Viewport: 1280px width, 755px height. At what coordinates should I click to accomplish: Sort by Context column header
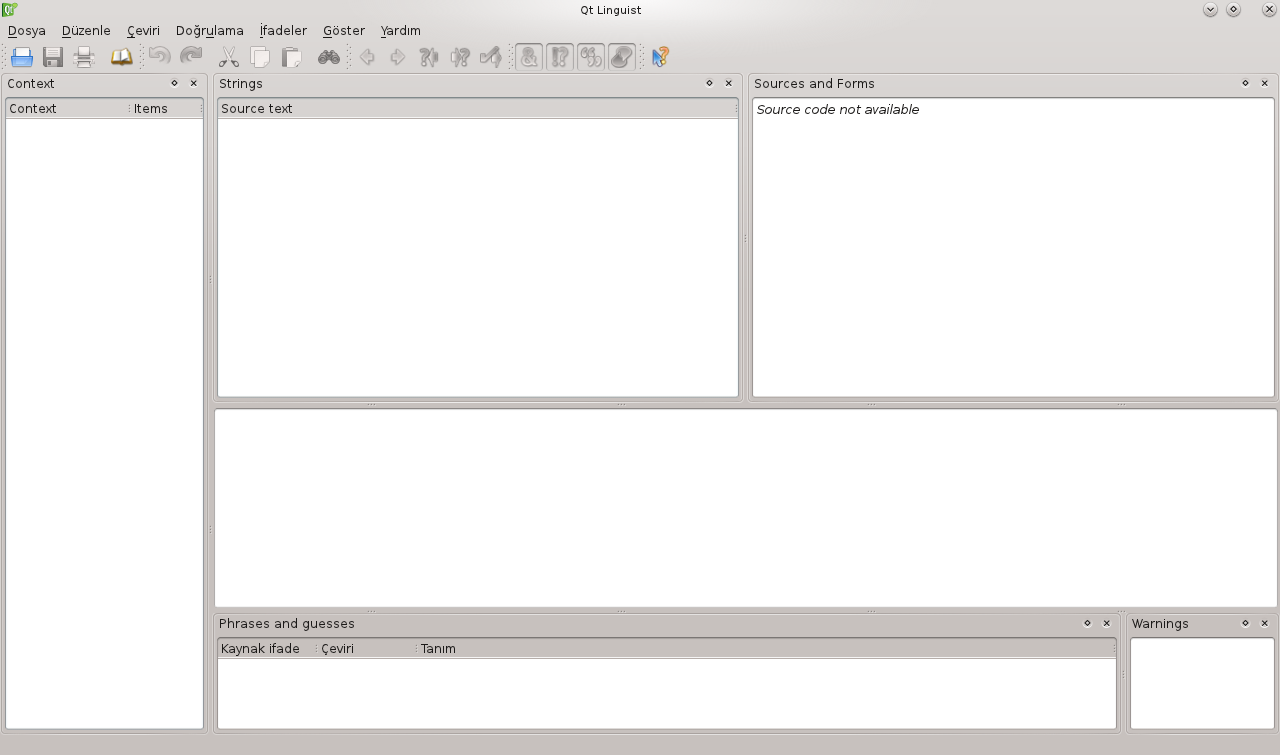pyautogui.click(x=67, y=108)
